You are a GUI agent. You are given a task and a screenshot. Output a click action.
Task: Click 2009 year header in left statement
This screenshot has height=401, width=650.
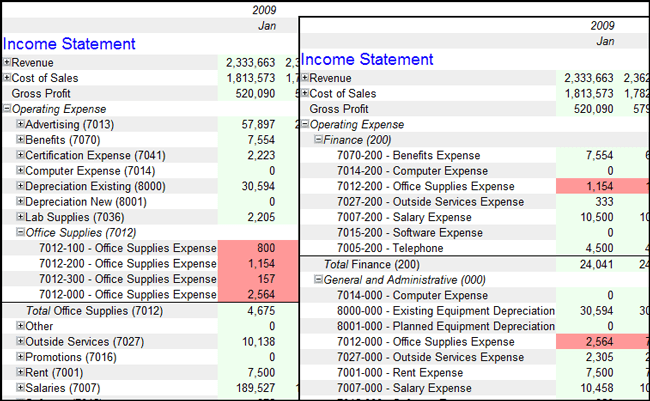tap(264, 10)
